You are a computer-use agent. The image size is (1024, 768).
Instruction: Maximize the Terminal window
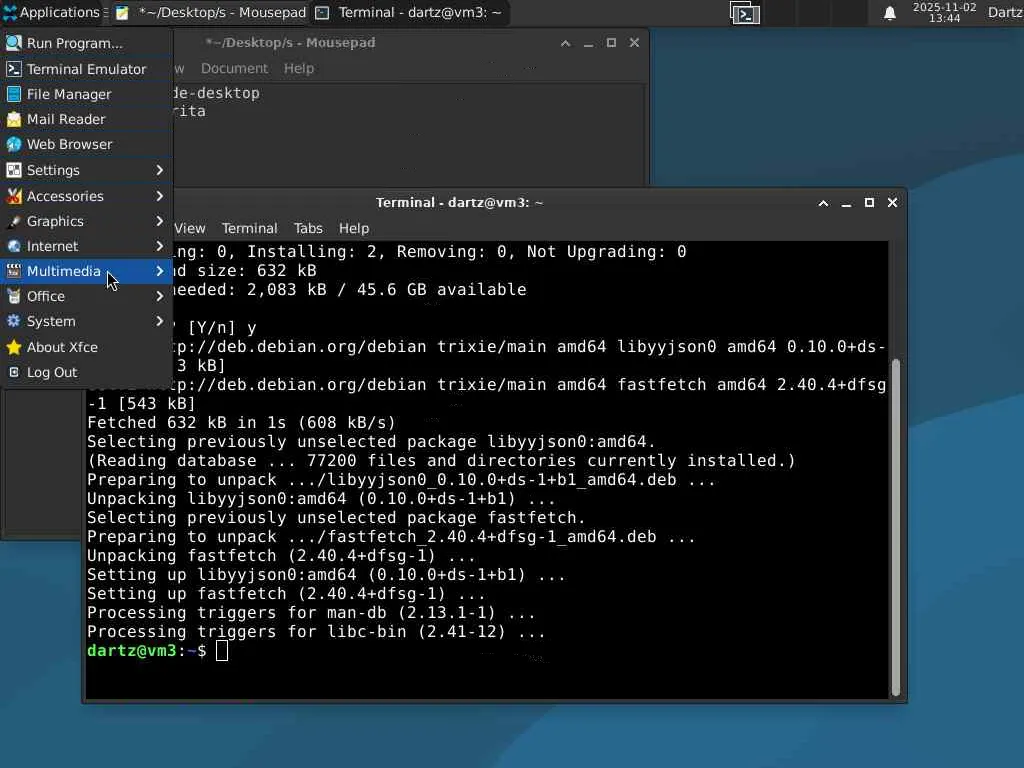(x=869, y=203)
